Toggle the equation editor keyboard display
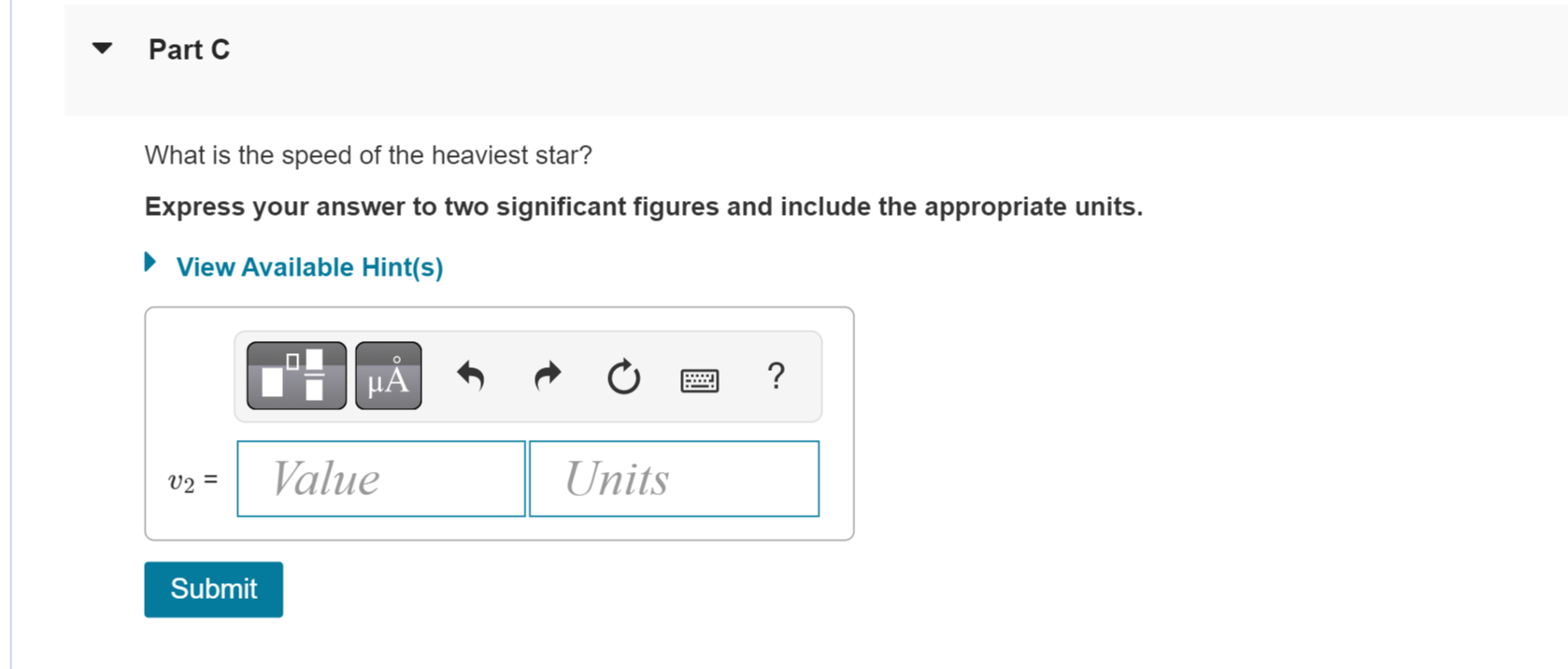Image resolution: width=1568 pixels, height=669 pixels. coord(699,379)
